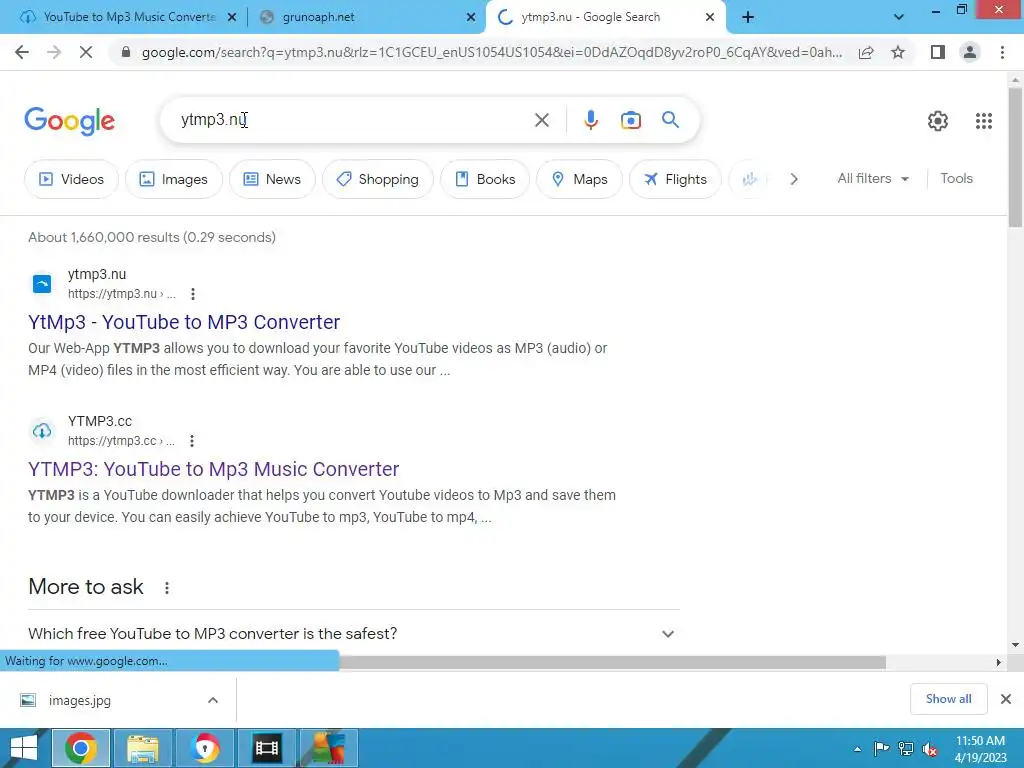Open More to ask options menu
Screen dimensions: 1024x768
[x=167, y=588]
